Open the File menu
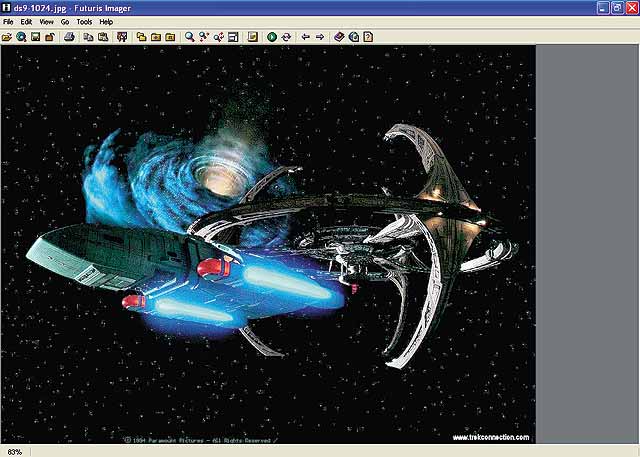 (8, 22)
